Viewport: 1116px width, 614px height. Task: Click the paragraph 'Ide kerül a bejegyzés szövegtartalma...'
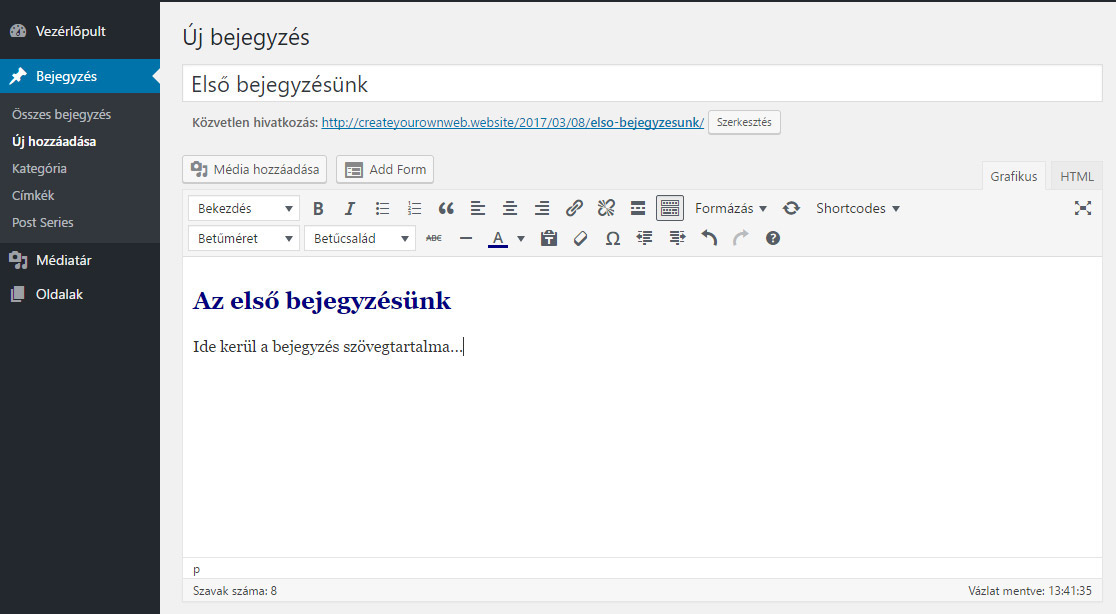pos(328,346)
